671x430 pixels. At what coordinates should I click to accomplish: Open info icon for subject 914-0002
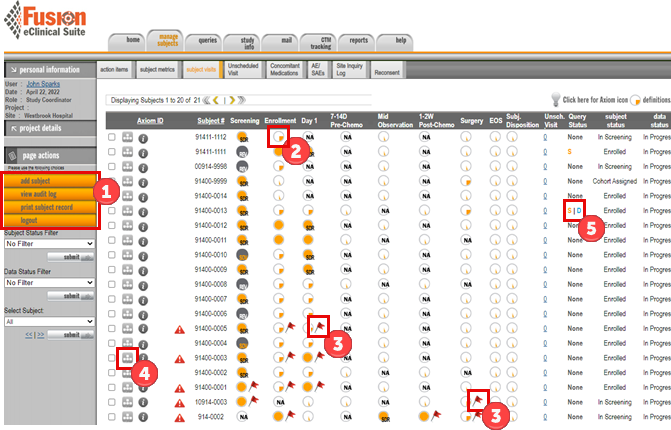143,417
